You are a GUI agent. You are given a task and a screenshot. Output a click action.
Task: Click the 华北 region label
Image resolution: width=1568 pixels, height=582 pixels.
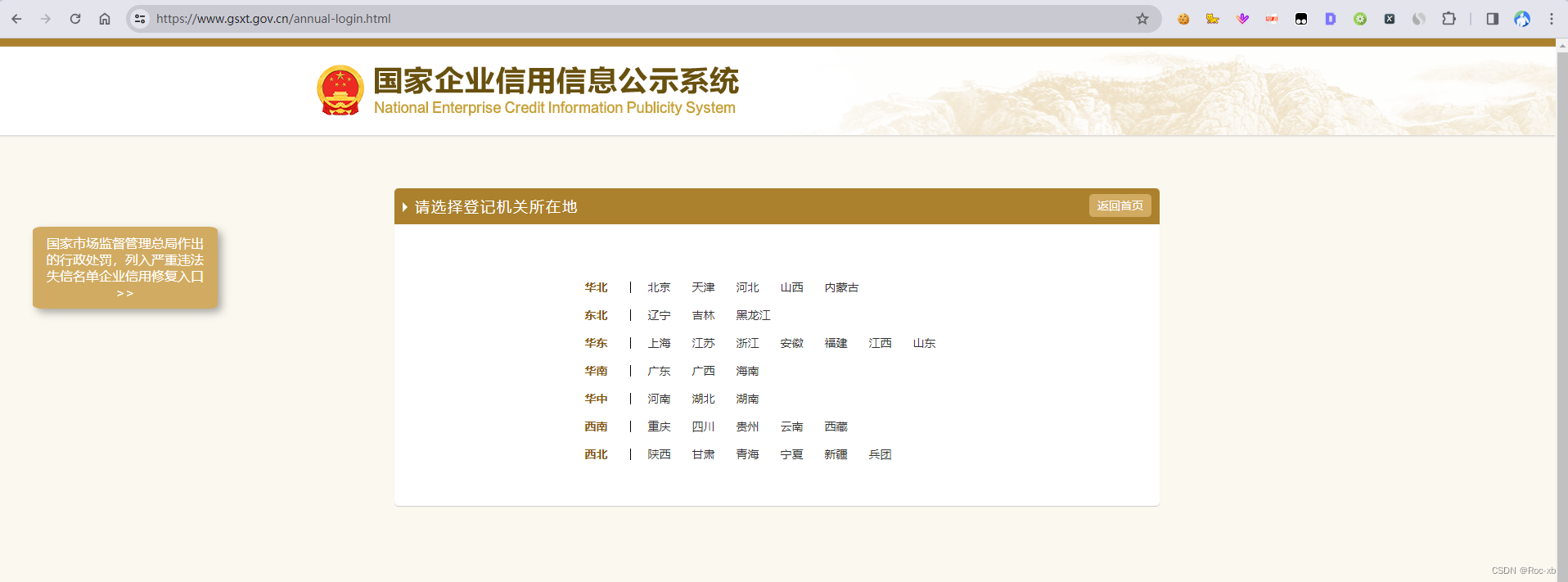point(596,287)
